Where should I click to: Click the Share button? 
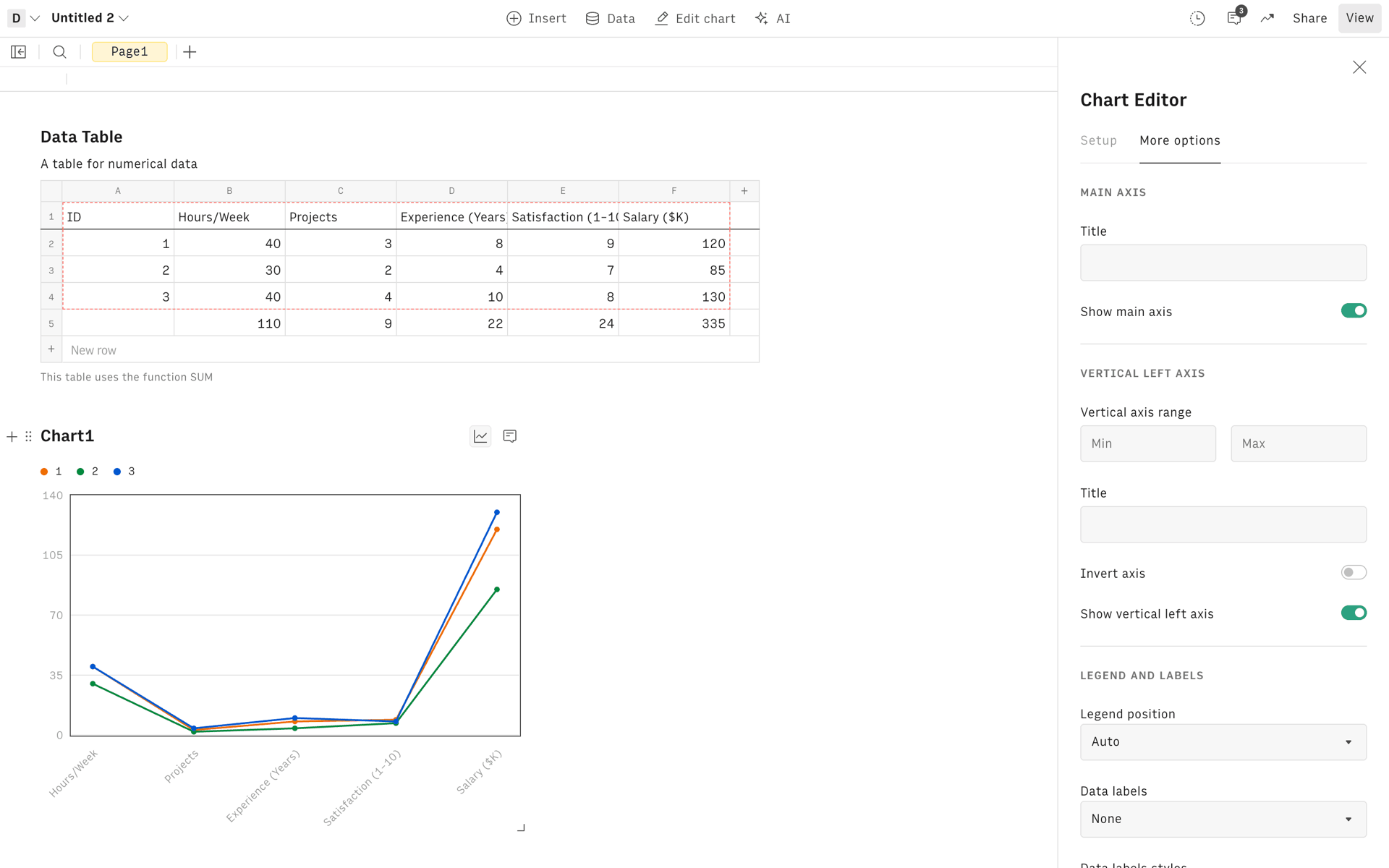tap(1309, 19)
